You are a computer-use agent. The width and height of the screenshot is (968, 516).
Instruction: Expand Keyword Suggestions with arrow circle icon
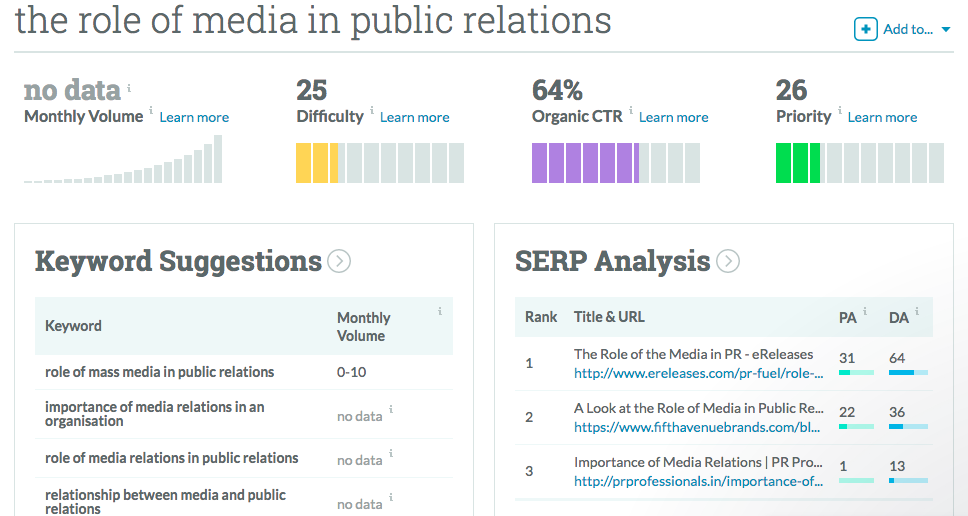tap(339, 262)
